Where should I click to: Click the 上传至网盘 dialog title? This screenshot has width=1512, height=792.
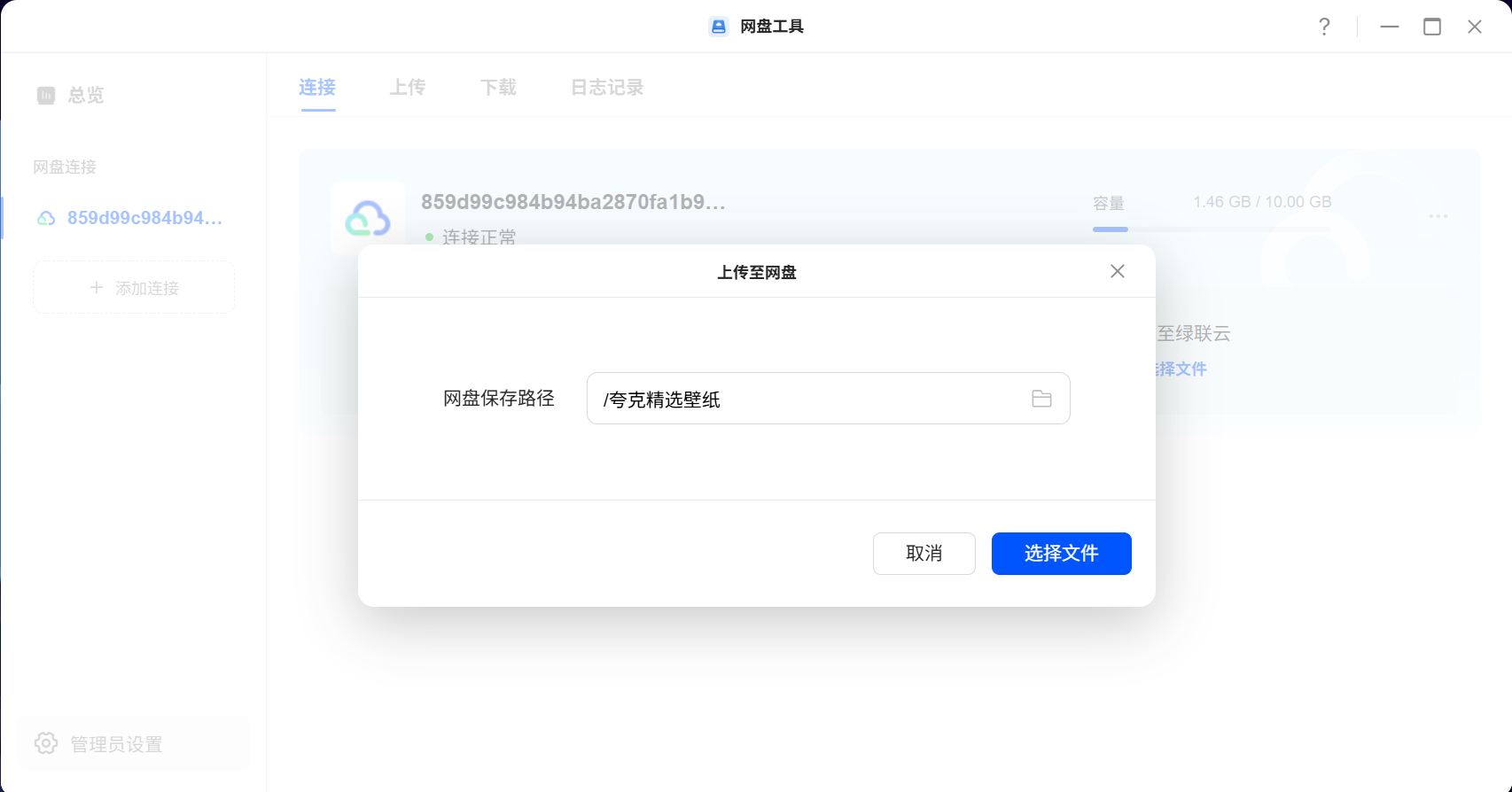coord(757,272)
